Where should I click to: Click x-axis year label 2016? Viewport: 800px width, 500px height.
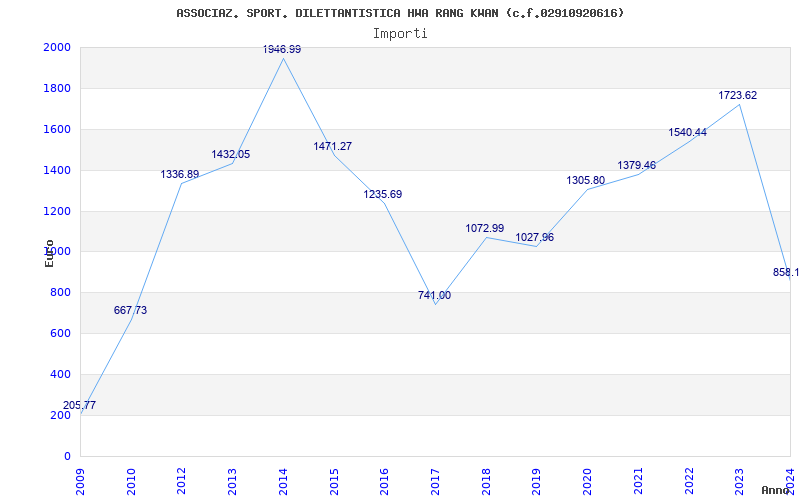coord(384,482)
